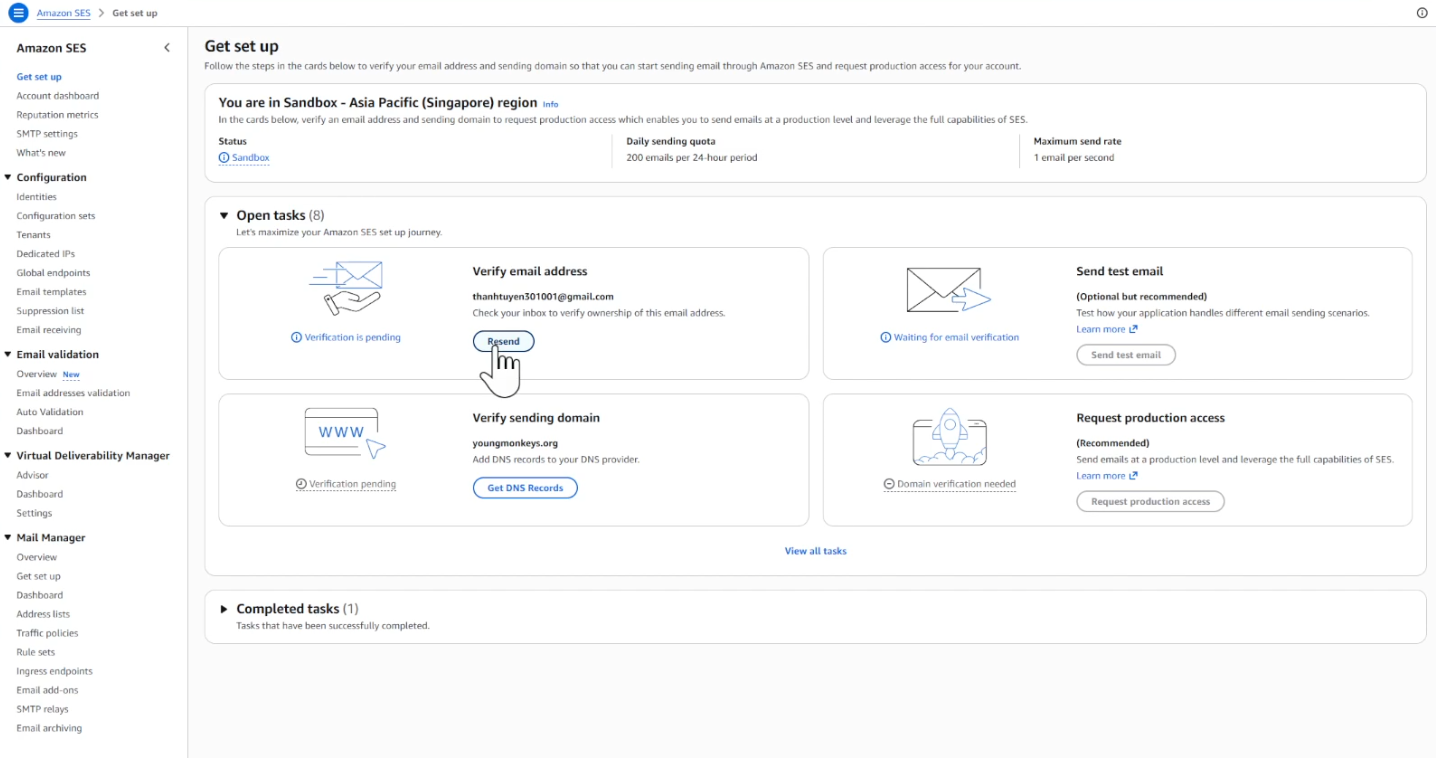Click the info circle icon at top right
Screen dimensions: 1436x758
pyautogui.click(x=1422, y=13)
